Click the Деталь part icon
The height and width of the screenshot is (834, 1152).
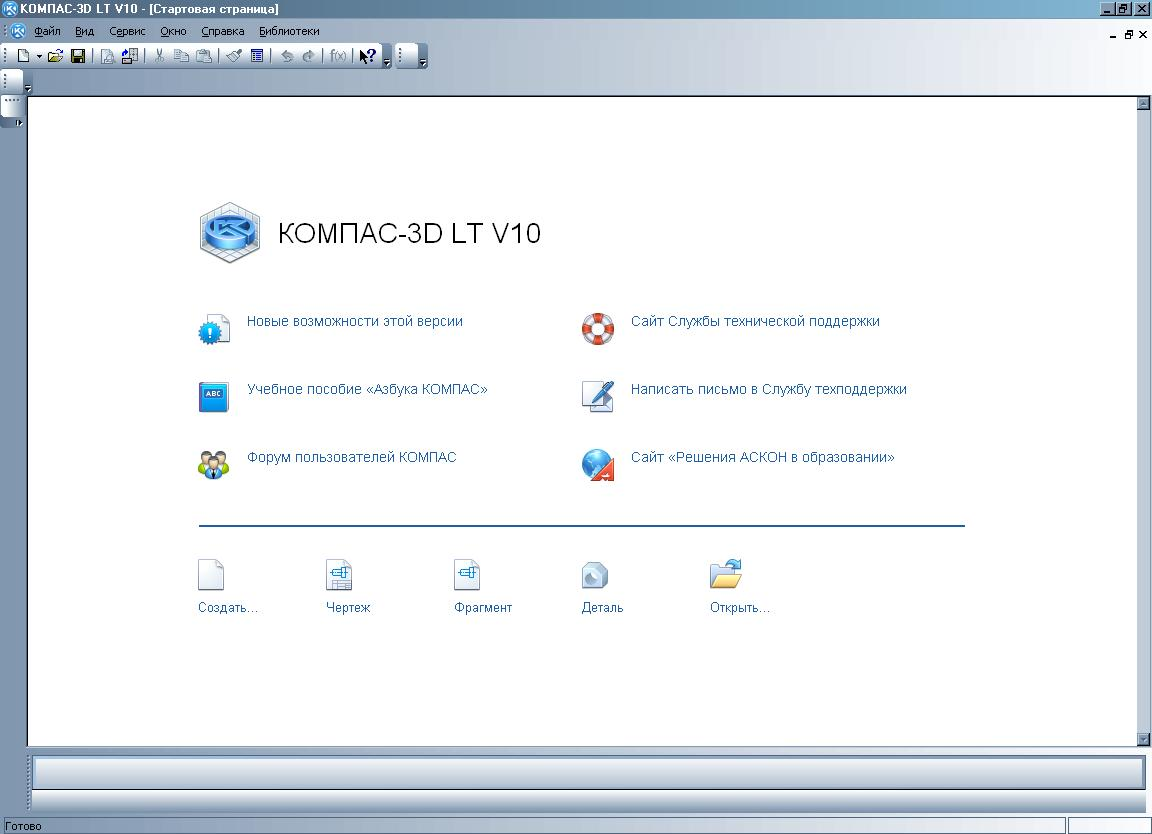594,575
